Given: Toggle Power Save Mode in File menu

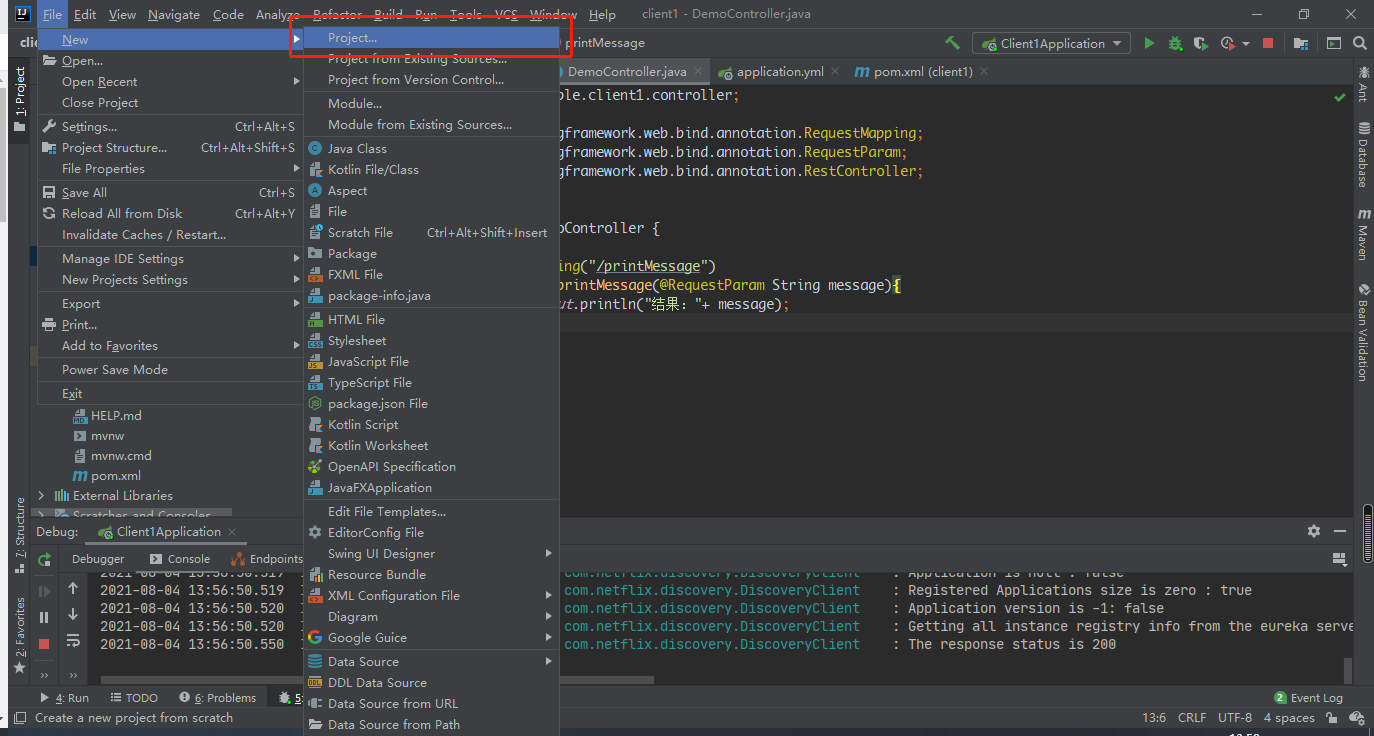Looking at the screenshot, I should [170, 370].
